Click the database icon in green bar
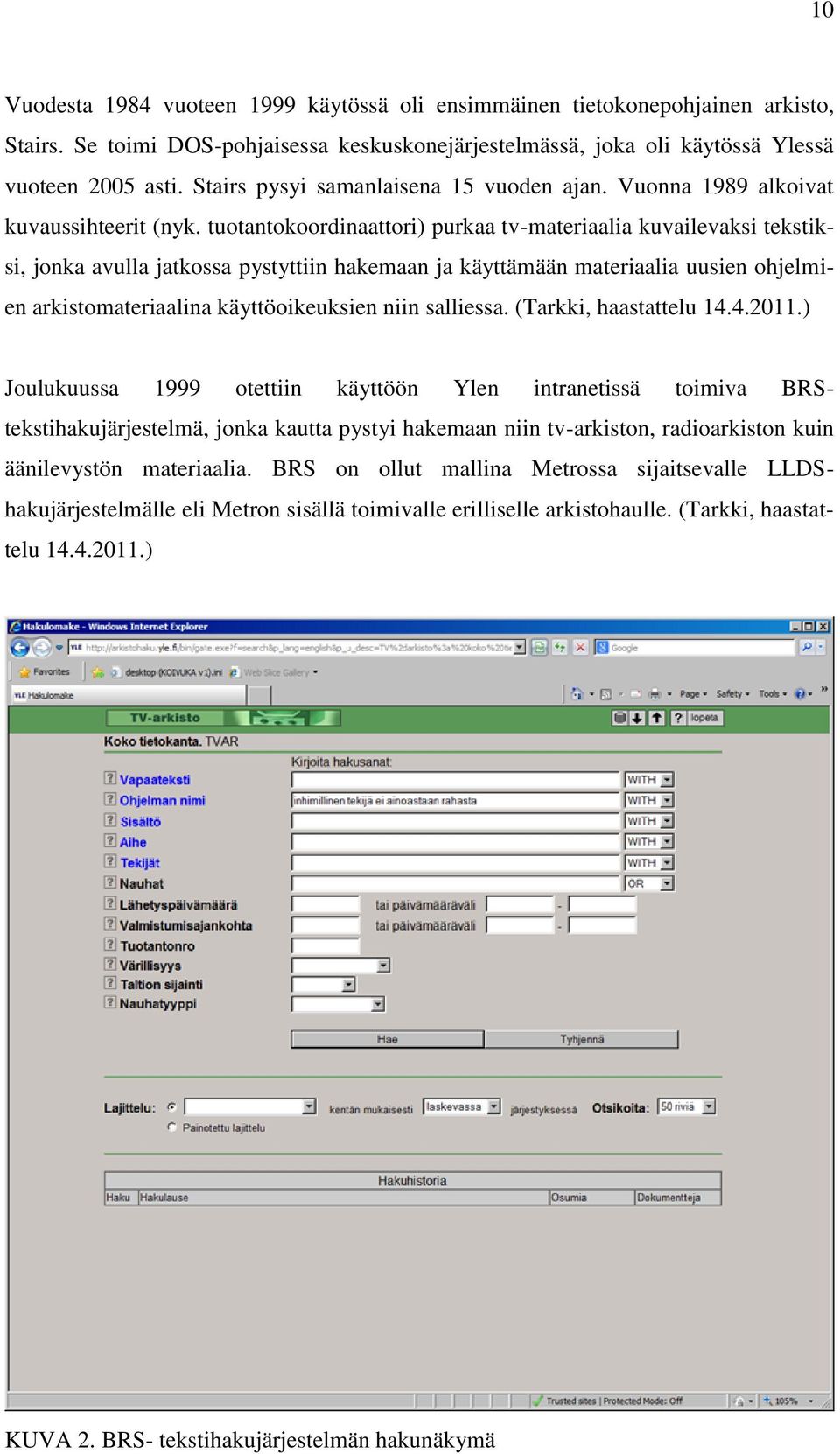 619,718
